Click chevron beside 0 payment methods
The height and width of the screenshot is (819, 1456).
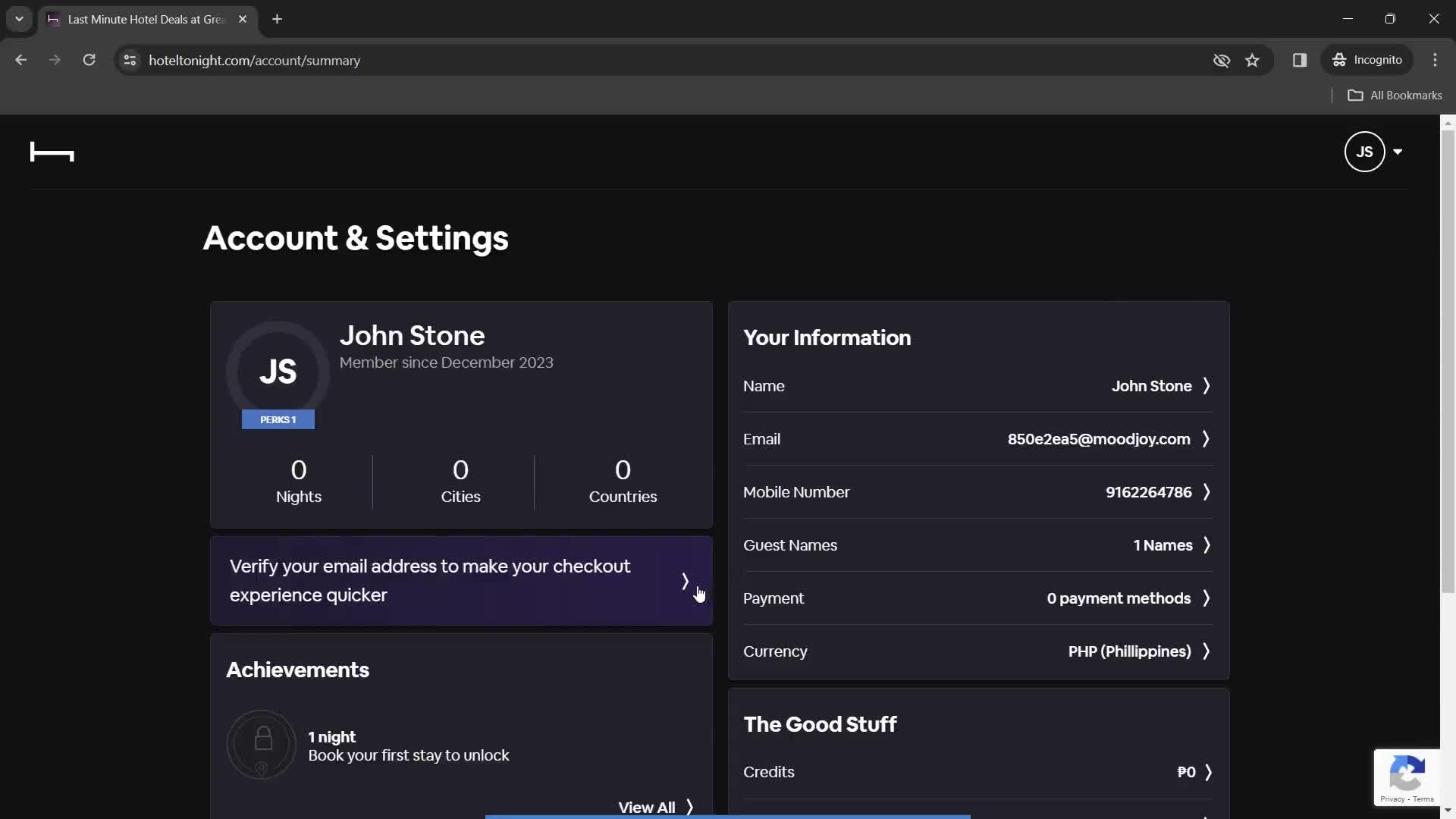coord(1206,598)
